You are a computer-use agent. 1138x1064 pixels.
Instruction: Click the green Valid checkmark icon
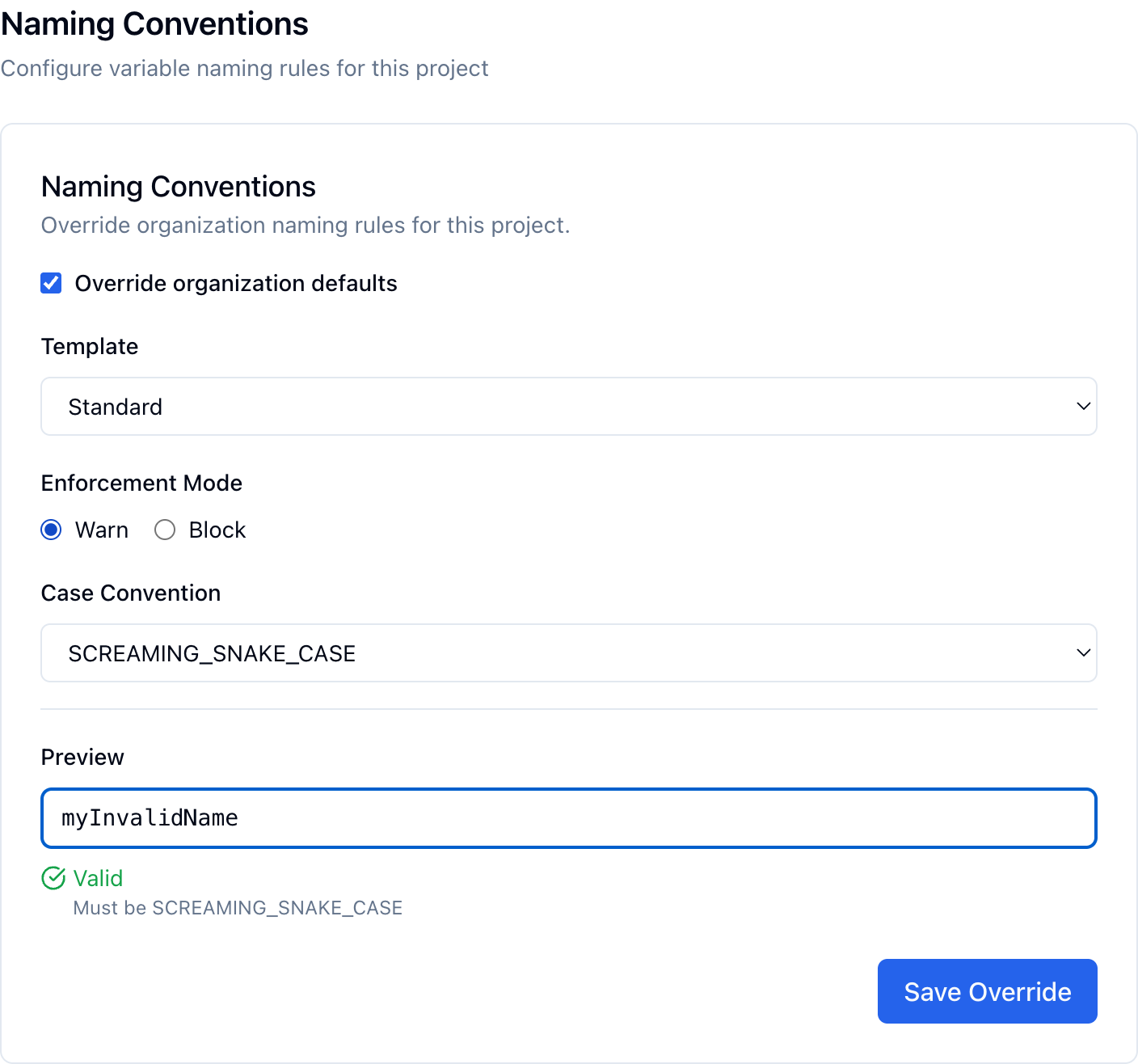click(53, 878)
